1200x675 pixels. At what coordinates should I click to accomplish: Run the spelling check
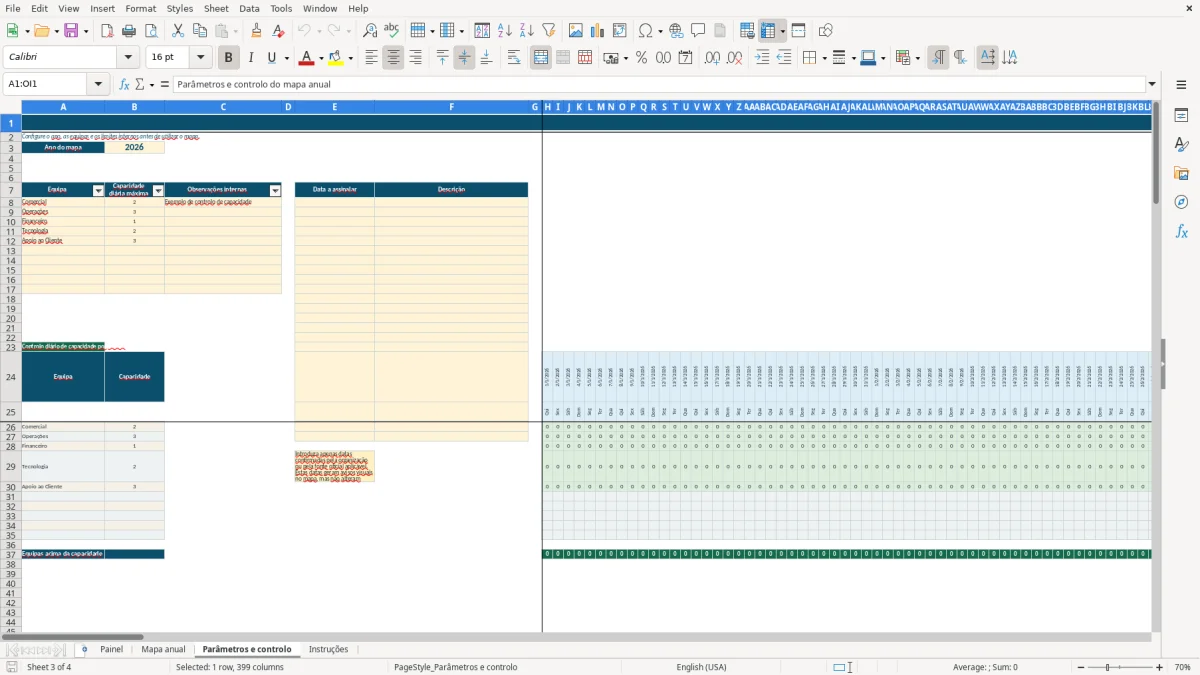click(391, 31)
